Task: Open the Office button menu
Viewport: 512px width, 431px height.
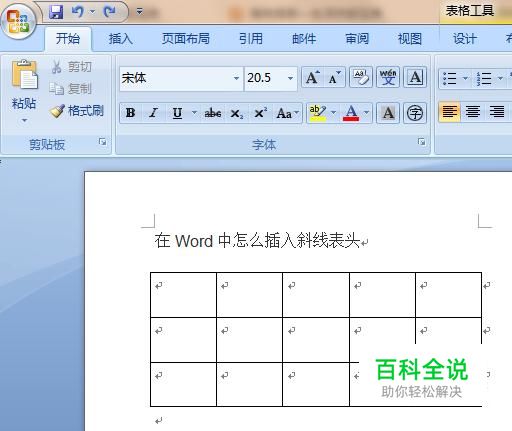Action: [19, 21]
